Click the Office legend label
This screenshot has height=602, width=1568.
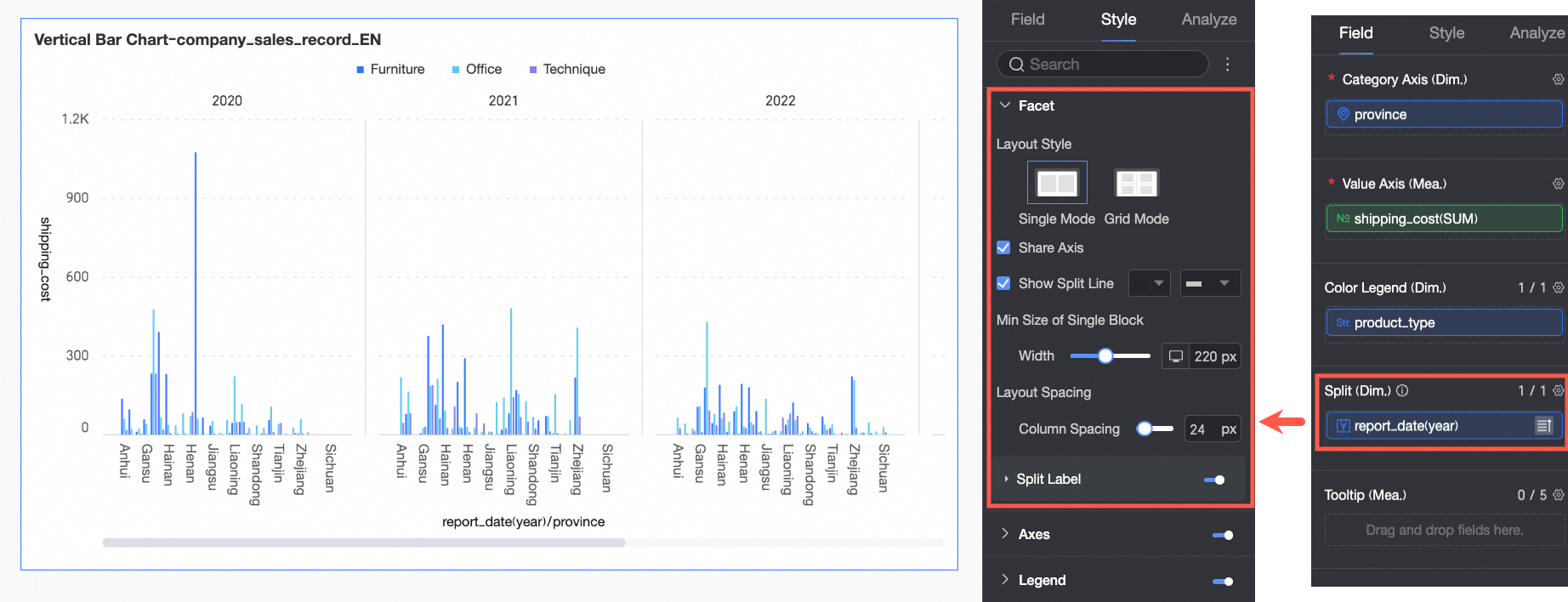pos(484,70)
